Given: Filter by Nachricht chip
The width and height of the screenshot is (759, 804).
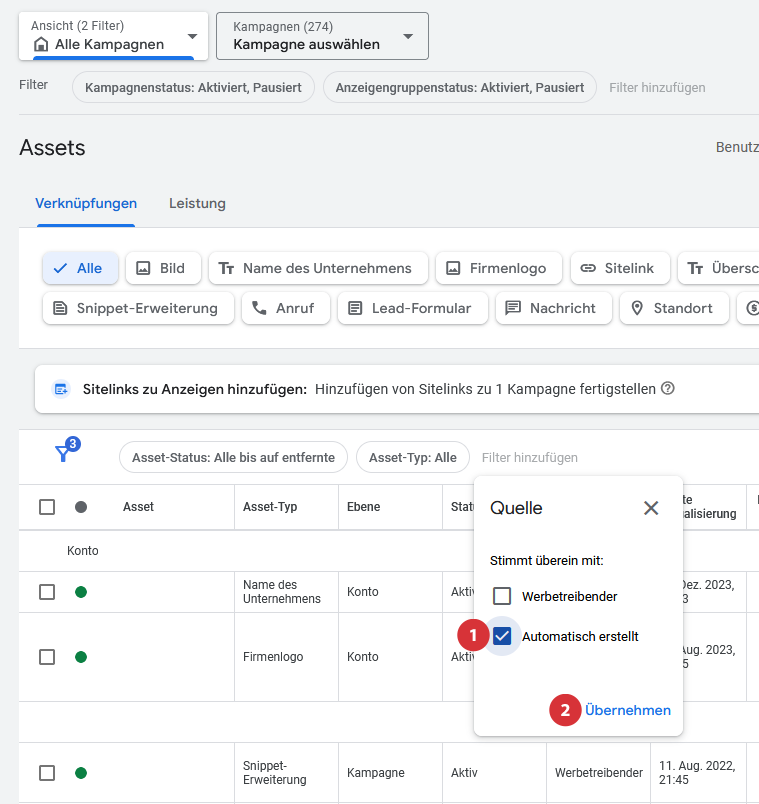Looking at the screenshot, I should click(554, 308).
